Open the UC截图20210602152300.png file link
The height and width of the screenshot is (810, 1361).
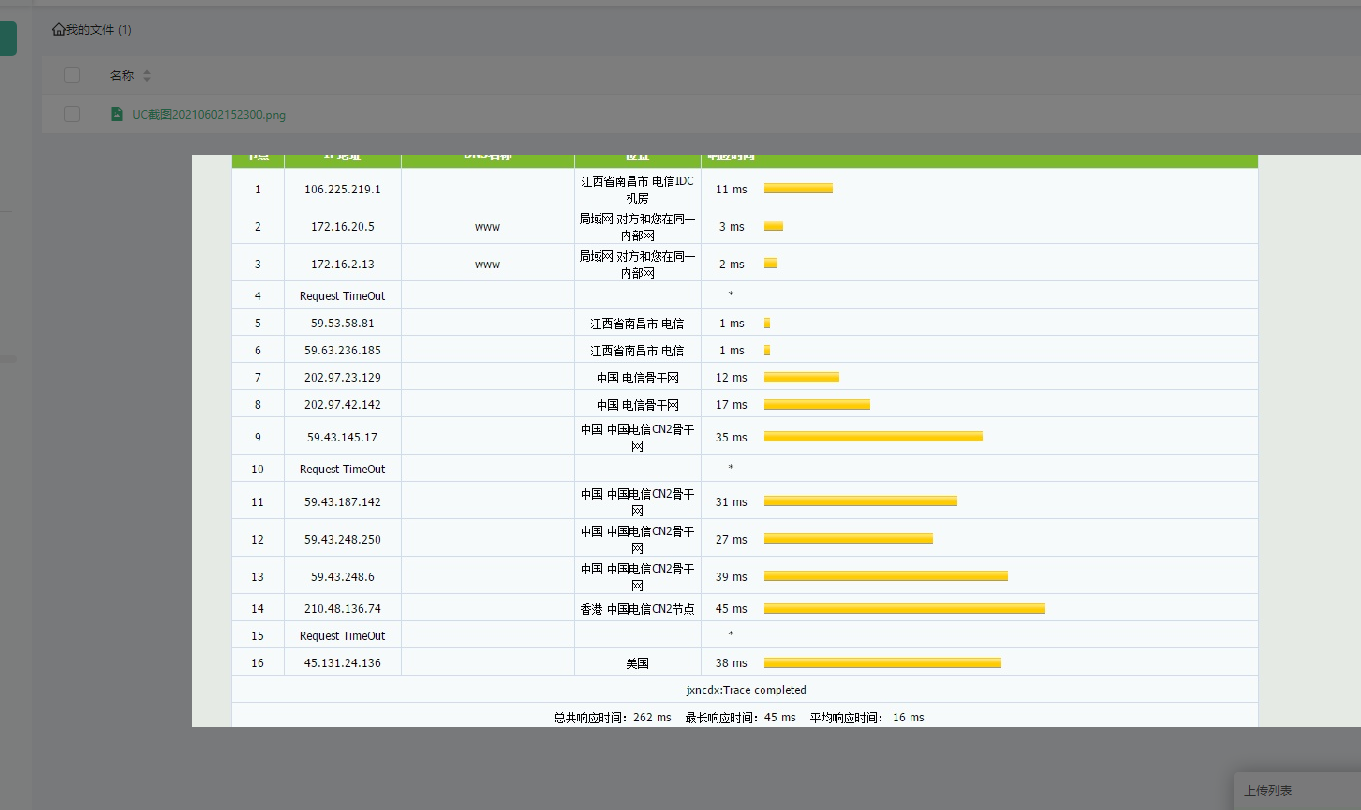click(x=208, y=115)
